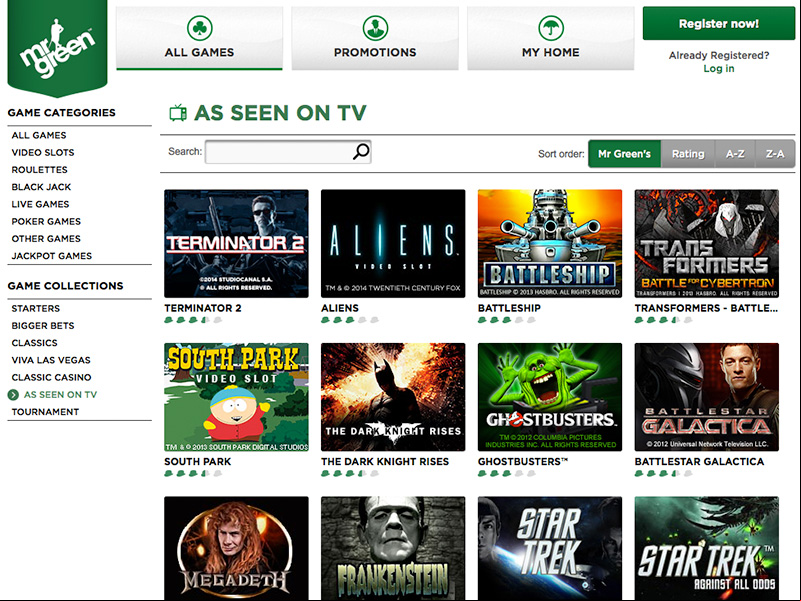Click the Log in link
The width and height of the screenshot is (801, 601).
point(719,68)
